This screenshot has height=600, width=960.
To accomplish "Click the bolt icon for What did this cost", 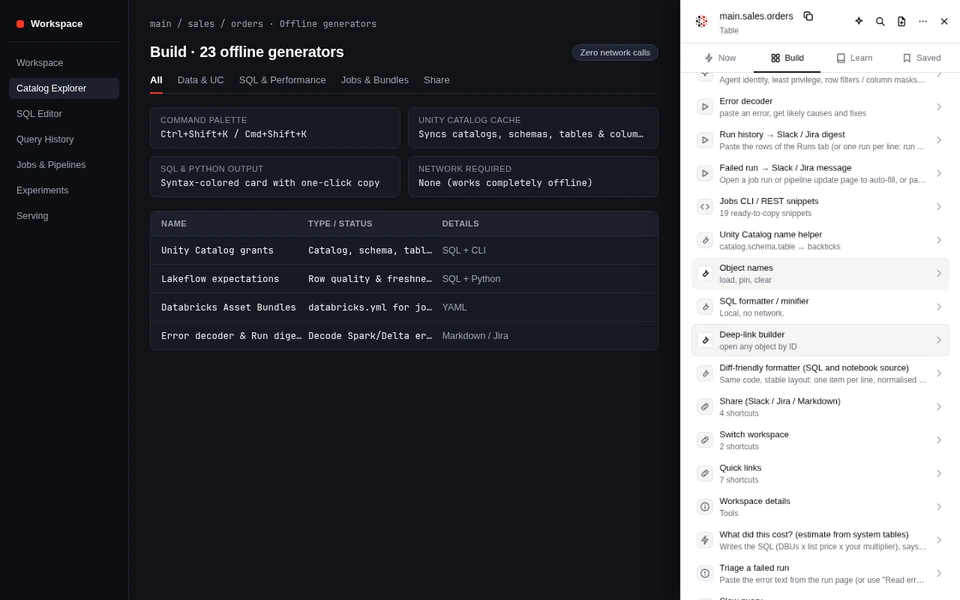I will tap(705, 540).
